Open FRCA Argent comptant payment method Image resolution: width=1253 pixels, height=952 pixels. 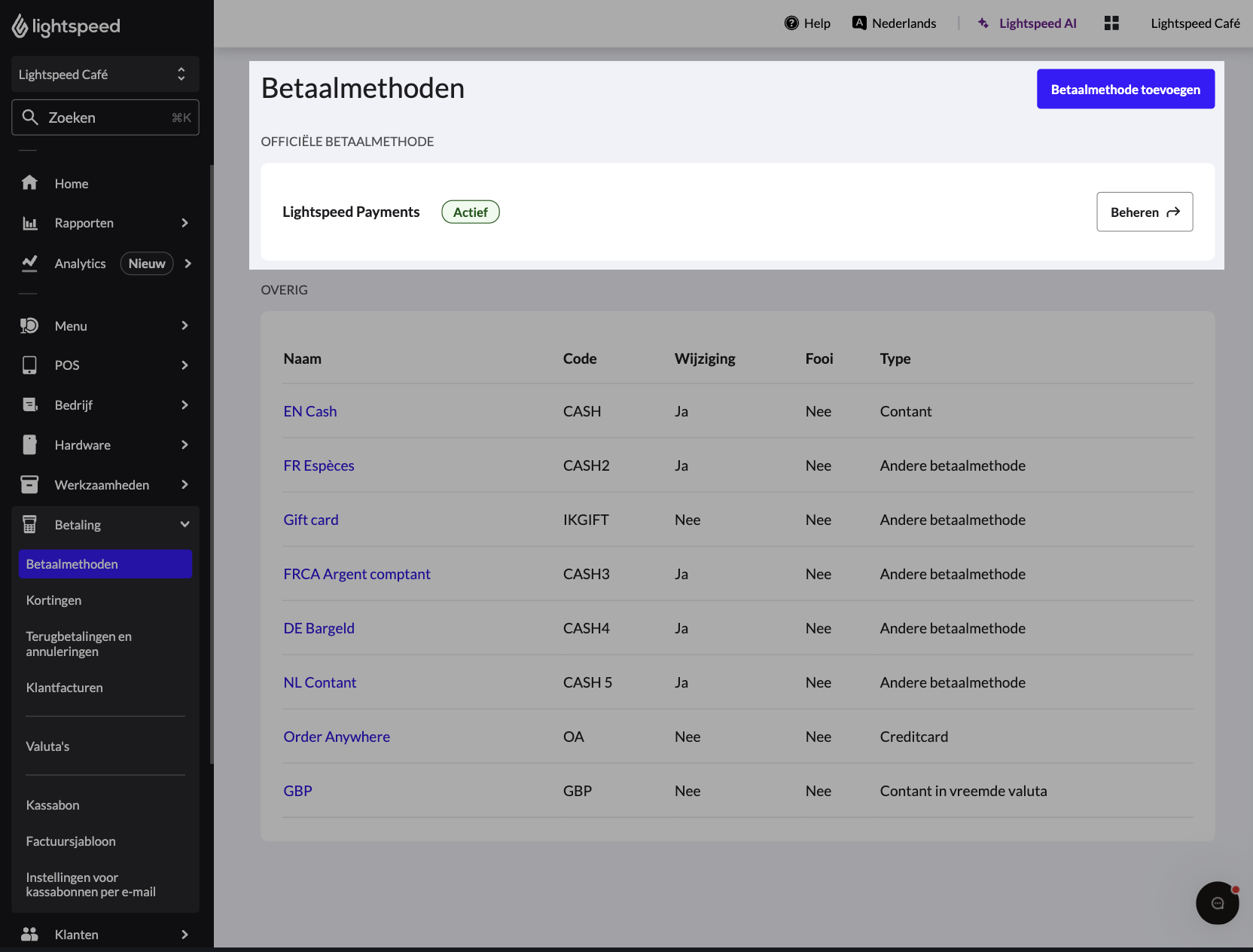pyautogui.click(x=357, y=574)
